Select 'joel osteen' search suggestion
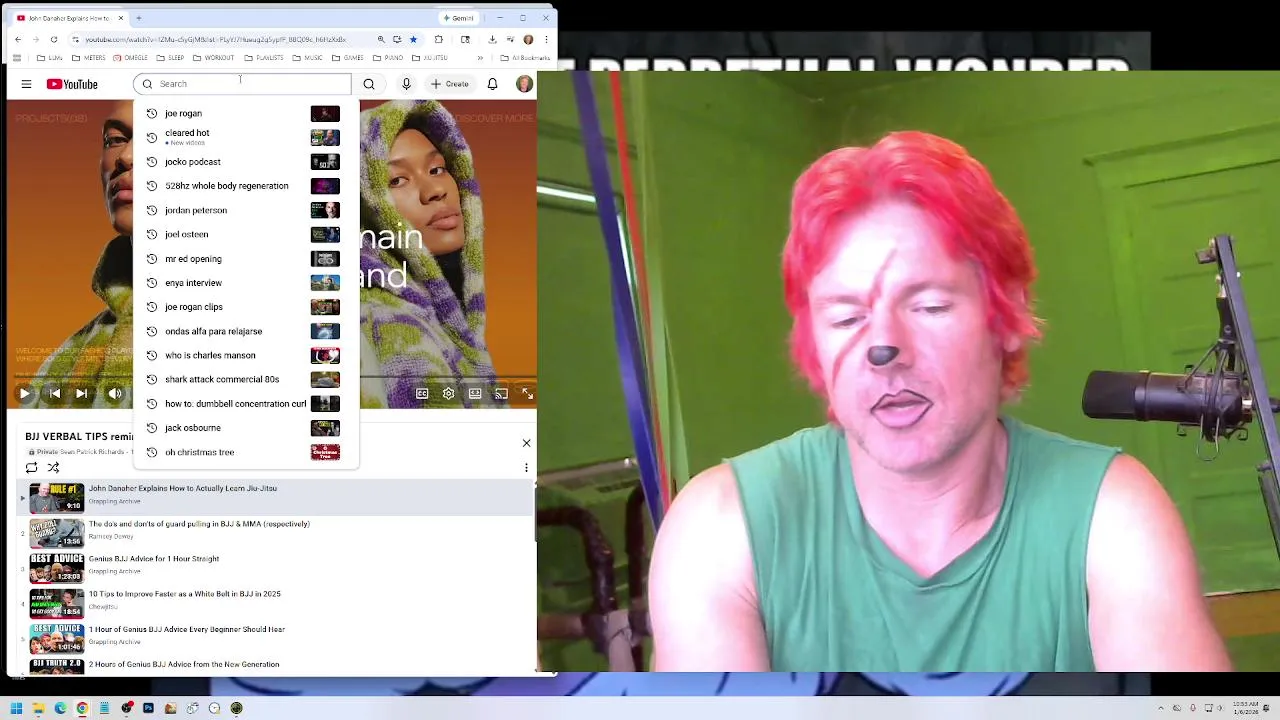 click(x=246, y=234)
